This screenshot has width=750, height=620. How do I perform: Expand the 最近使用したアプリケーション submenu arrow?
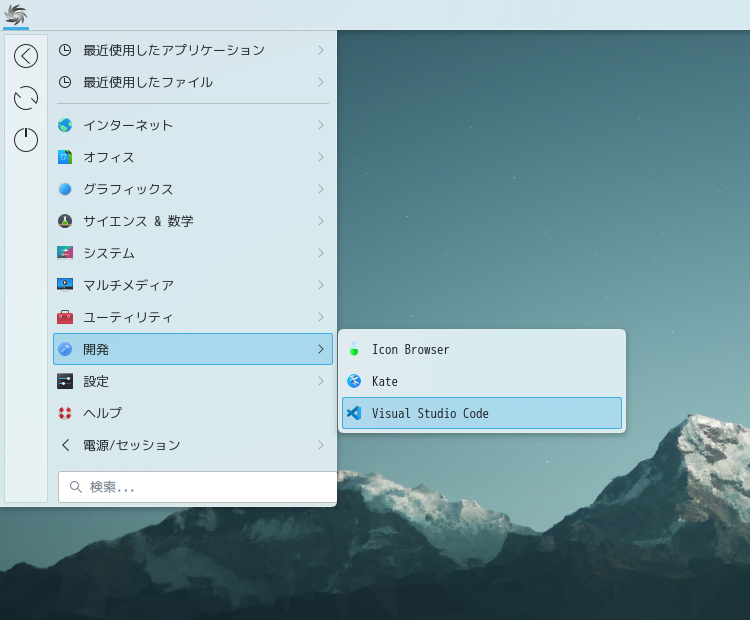321,50
